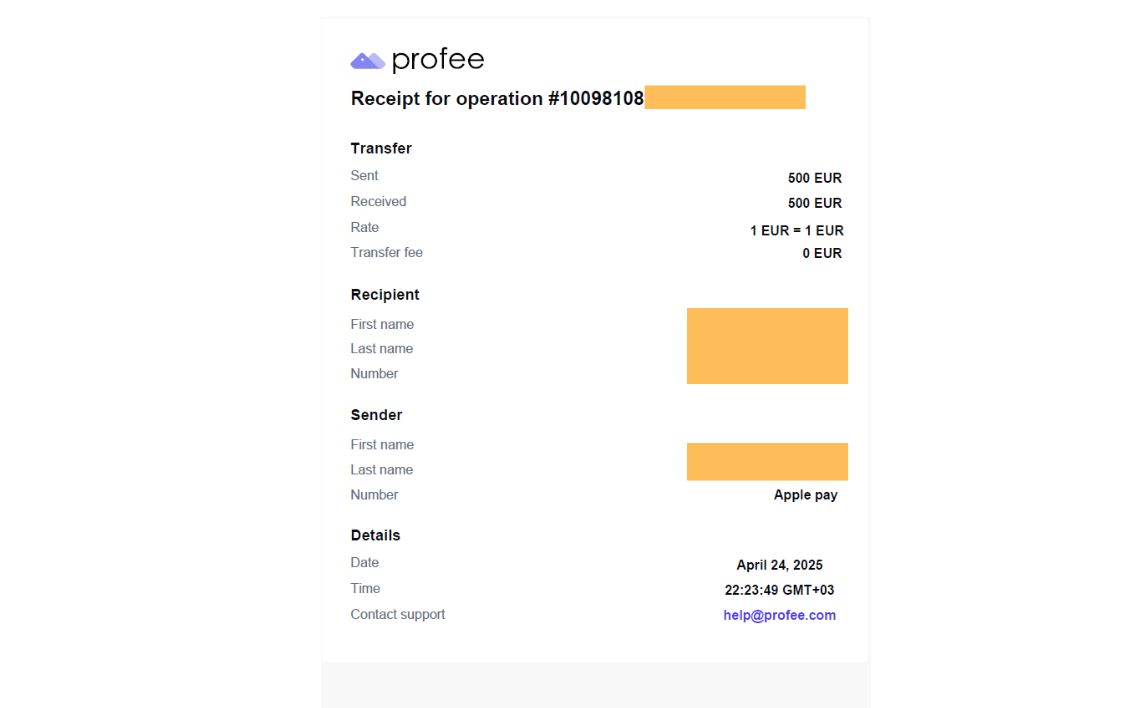Select the Received amount 500 EUR

(x=814, y=204)
